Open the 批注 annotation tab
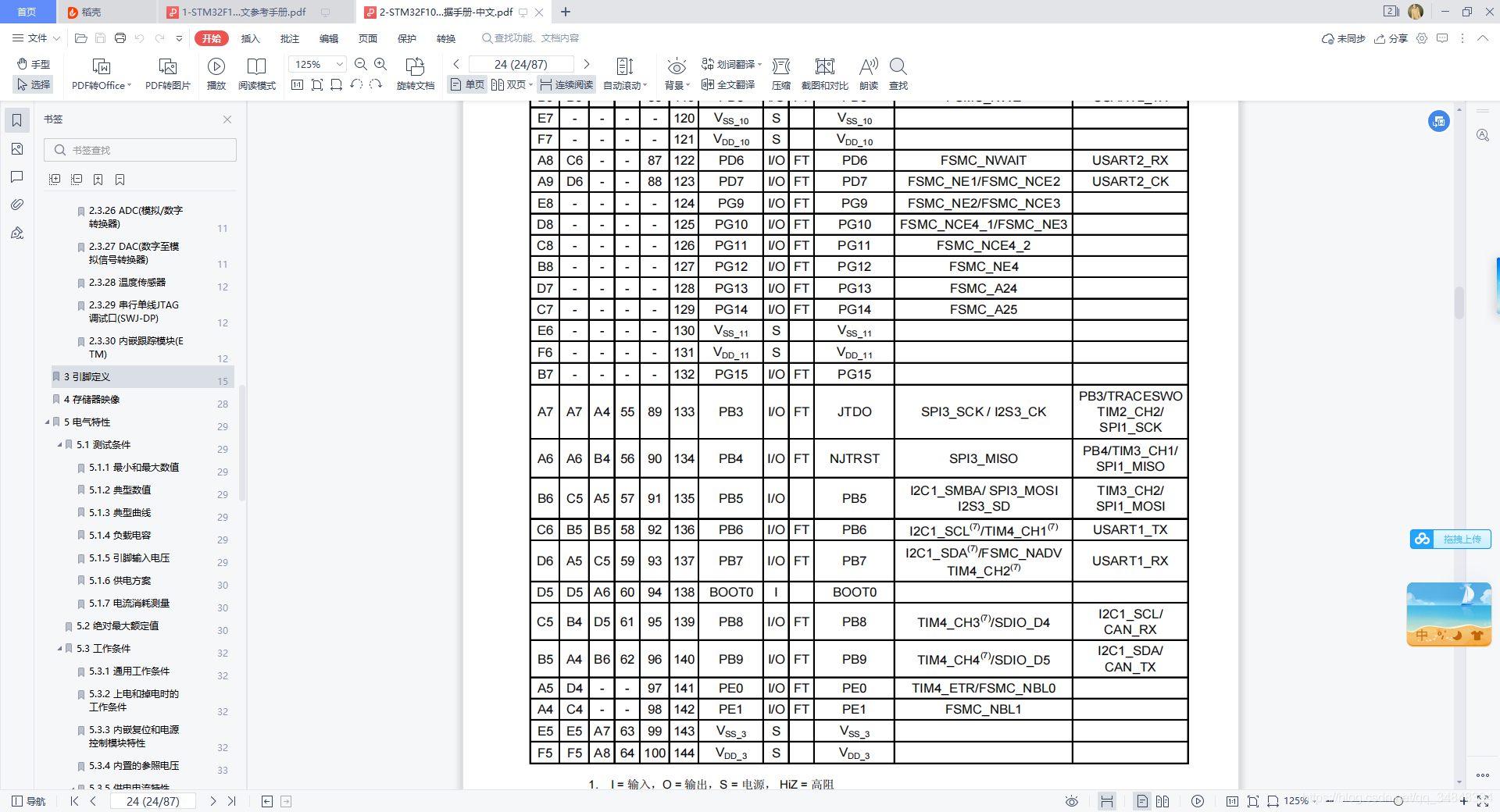Viewport: 1500px width, 812px height. click(x=290, y=38)
